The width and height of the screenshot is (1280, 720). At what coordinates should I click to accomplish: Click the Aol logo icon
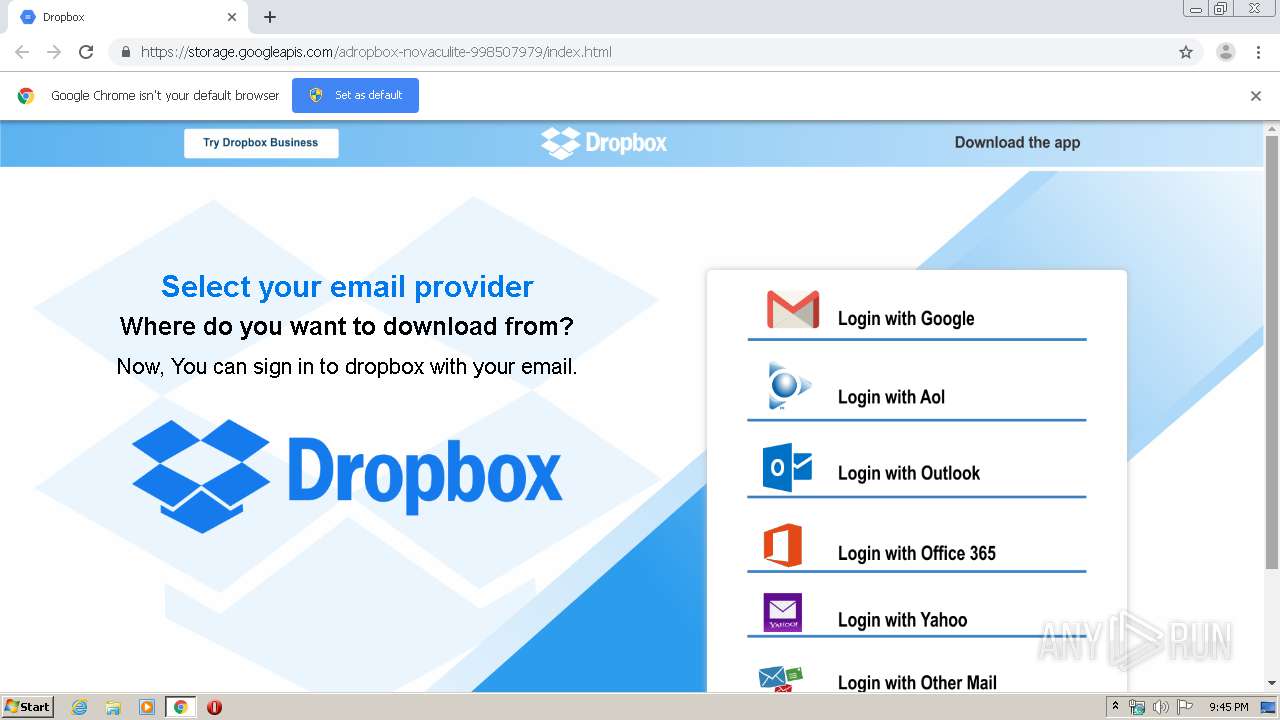coord(789,386)
